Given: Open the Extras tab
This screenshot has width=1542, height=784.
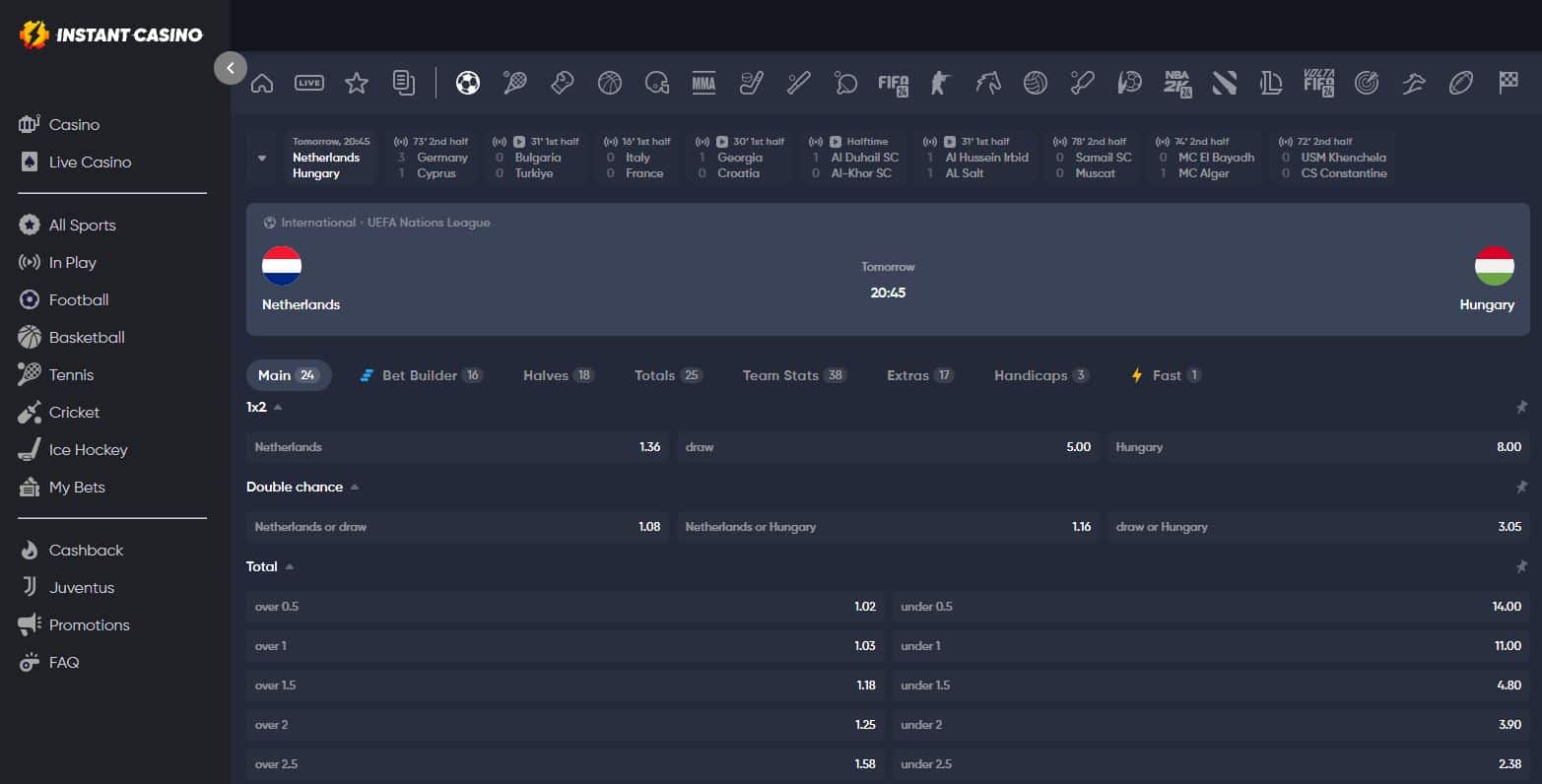Looking at the screenshot, I should pyautogui.click(x=920, y=375).
